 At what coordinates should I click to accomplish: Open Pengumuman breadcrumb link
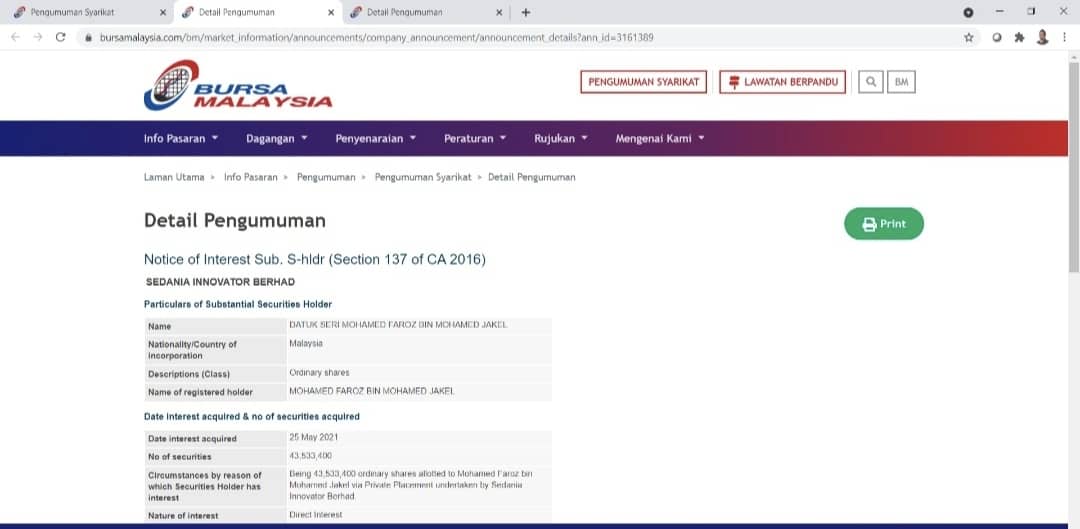[326, 177]
